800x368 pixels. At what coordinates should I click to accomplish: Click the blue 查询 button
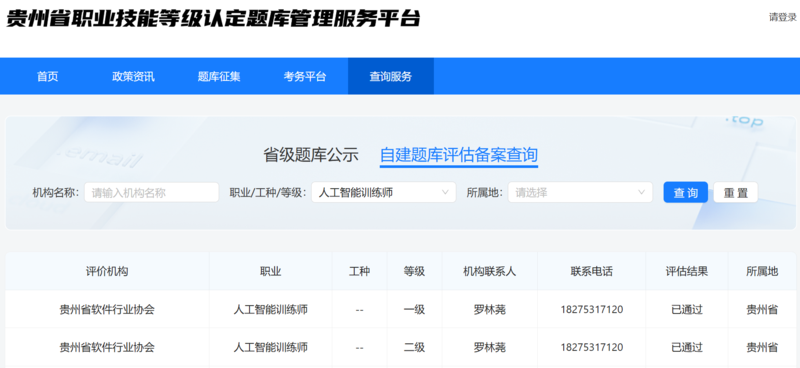(685, 192)
